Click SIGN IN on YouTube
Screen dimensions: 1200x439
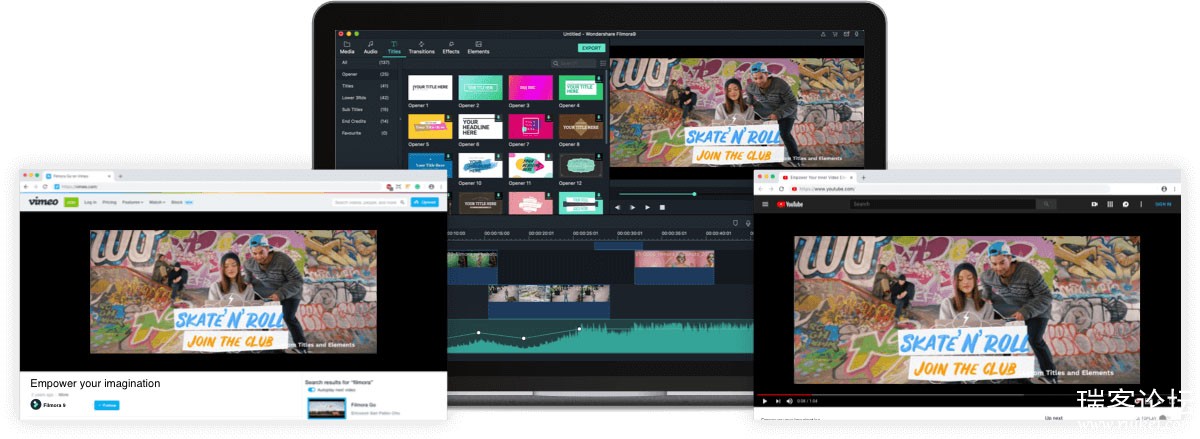(x=1163, y=204)
